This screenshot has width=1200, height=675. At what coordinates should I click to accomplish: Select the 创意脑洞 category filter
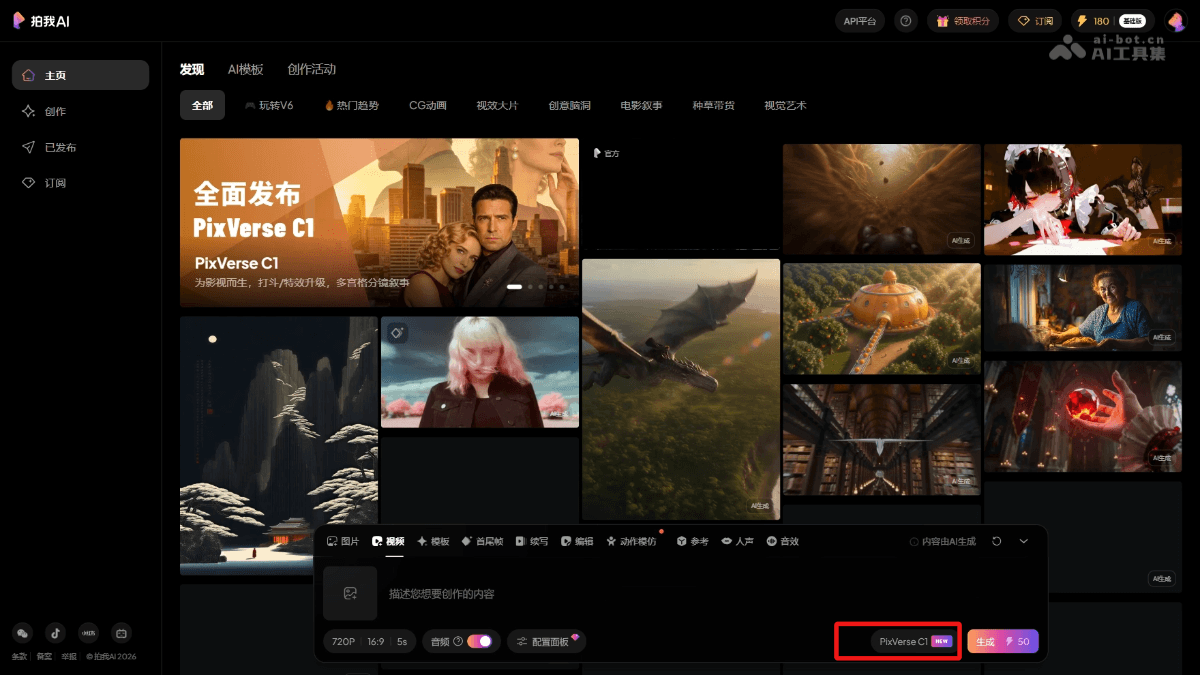coord(569,105)
